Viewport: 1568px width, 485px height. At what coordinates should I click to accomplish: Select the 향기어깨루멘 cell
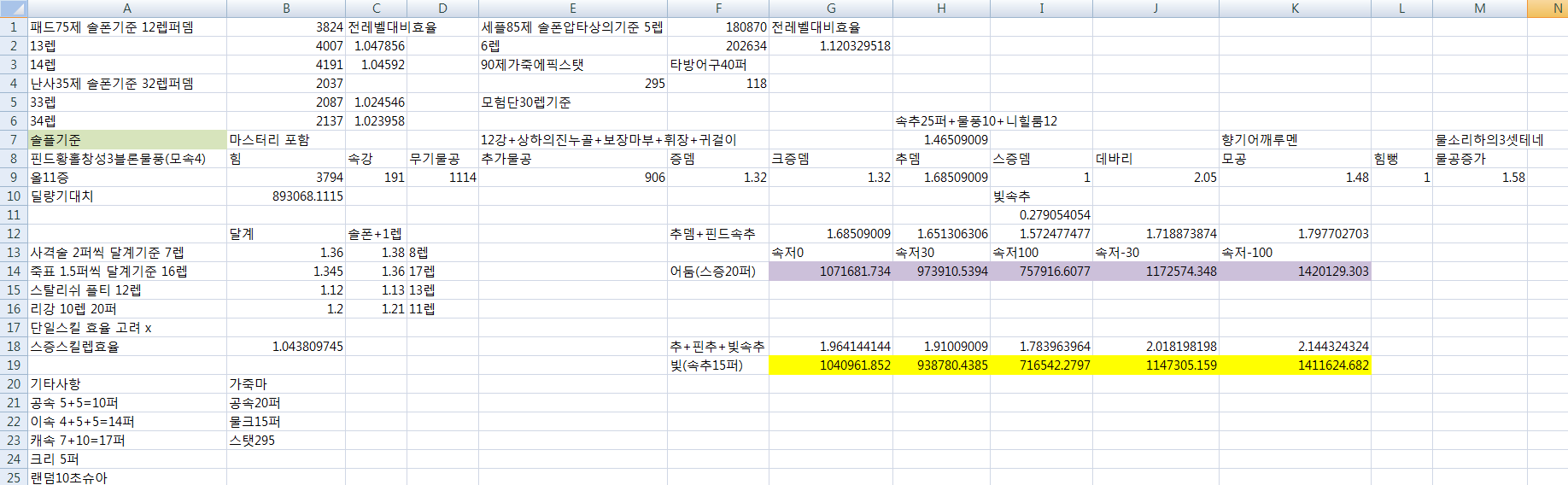coord(1295,140)
